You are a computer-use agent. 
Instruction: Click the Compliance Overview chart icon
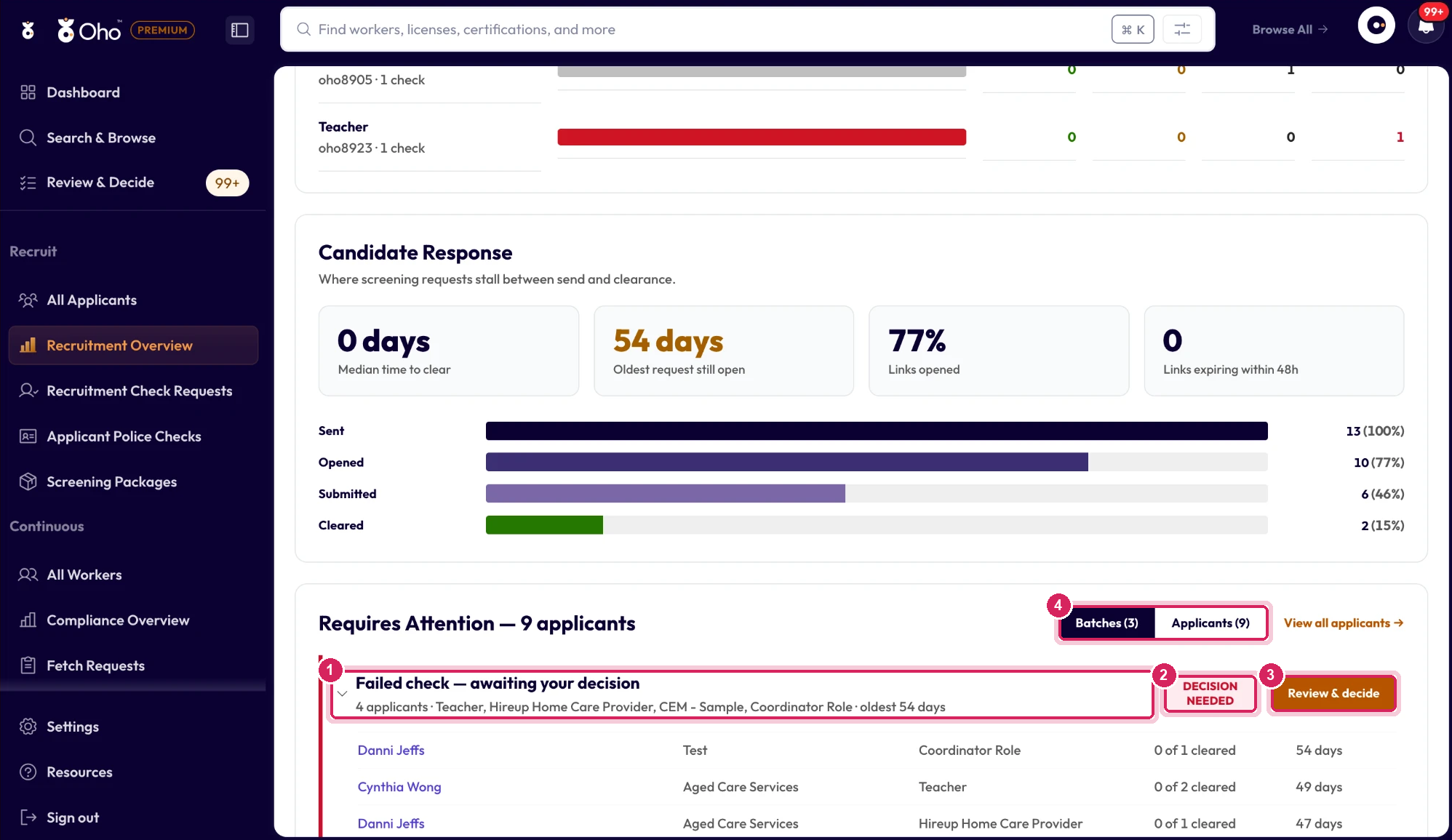28,620
